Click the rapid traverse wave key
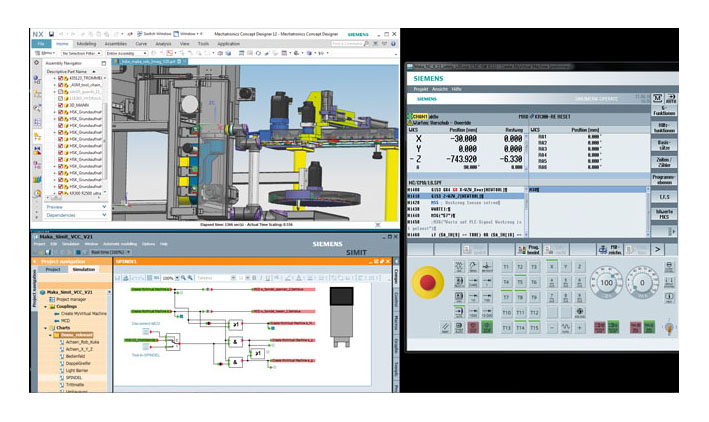Screen dimensions: 709x422 566,327
